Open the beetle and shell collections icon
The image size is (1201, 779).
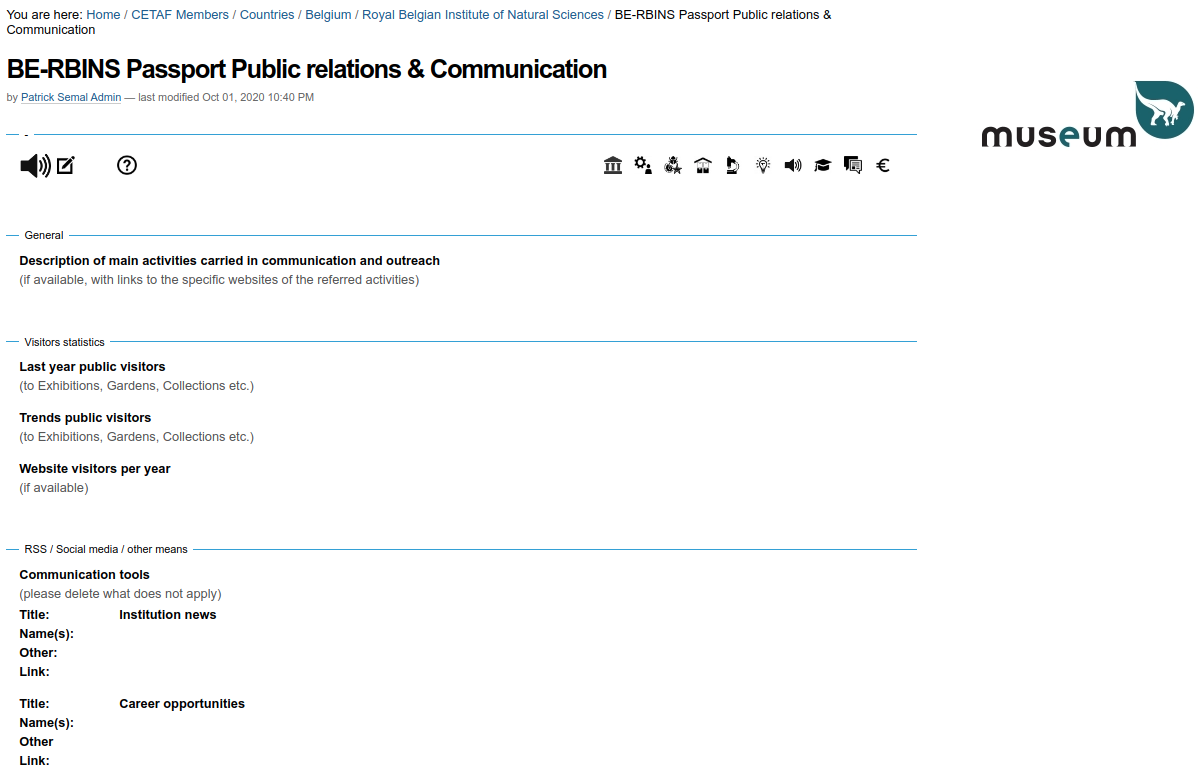click(x=673, y=165)
